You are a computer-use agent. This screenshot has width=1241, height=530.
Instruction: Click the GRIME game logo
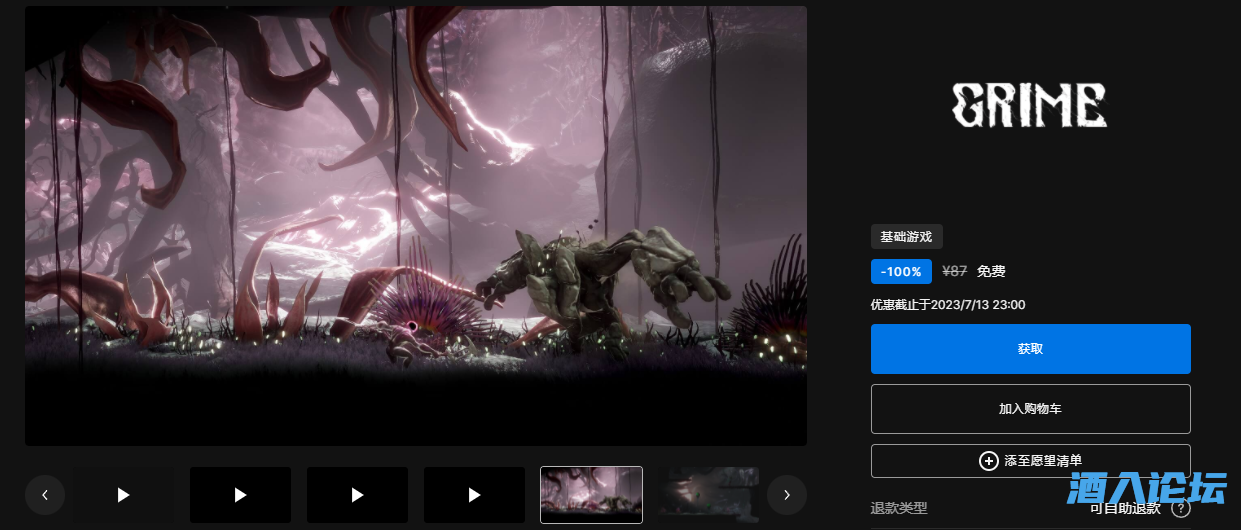coord(1030,104)
